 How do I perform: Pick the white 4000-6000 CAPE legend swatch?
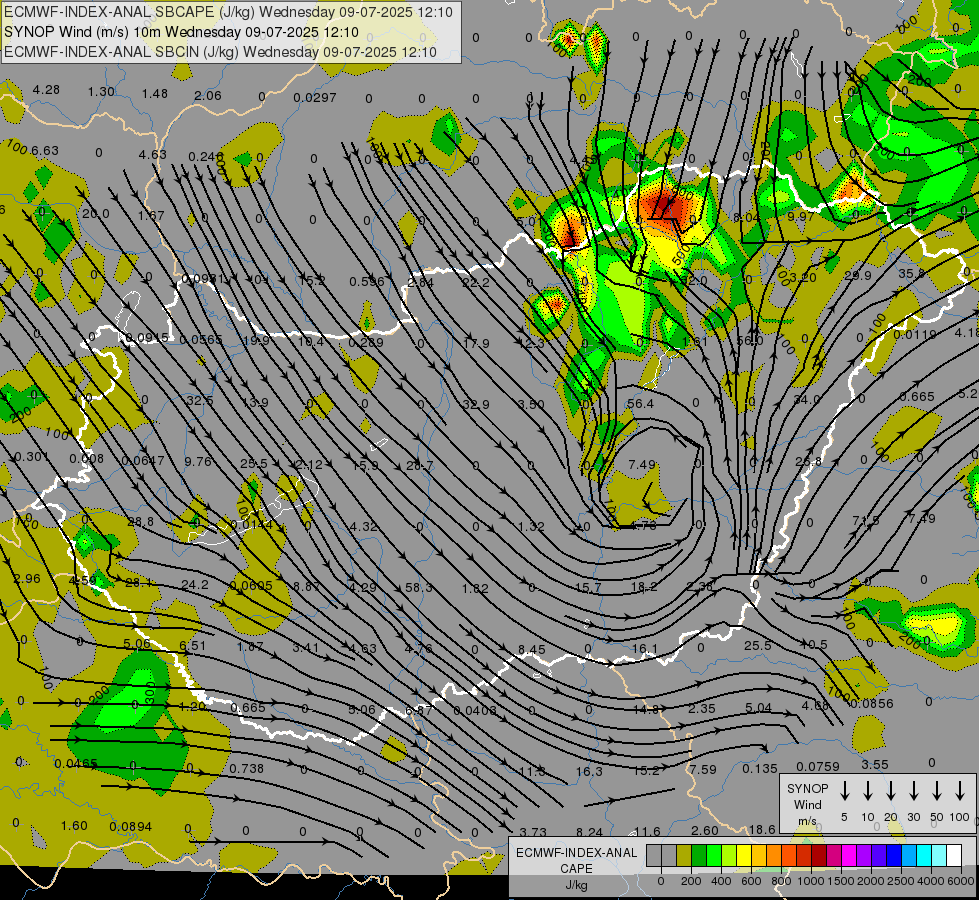[954, 856]
